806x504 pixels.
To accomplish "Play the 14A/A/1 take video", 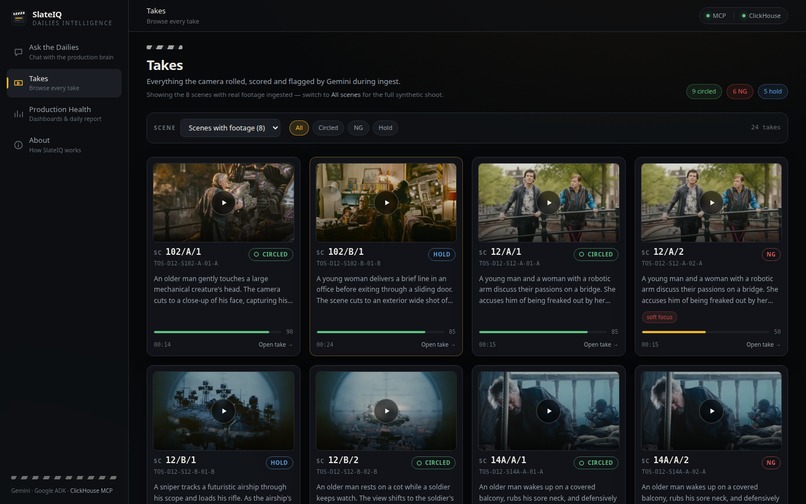I will tap(548, 411).
